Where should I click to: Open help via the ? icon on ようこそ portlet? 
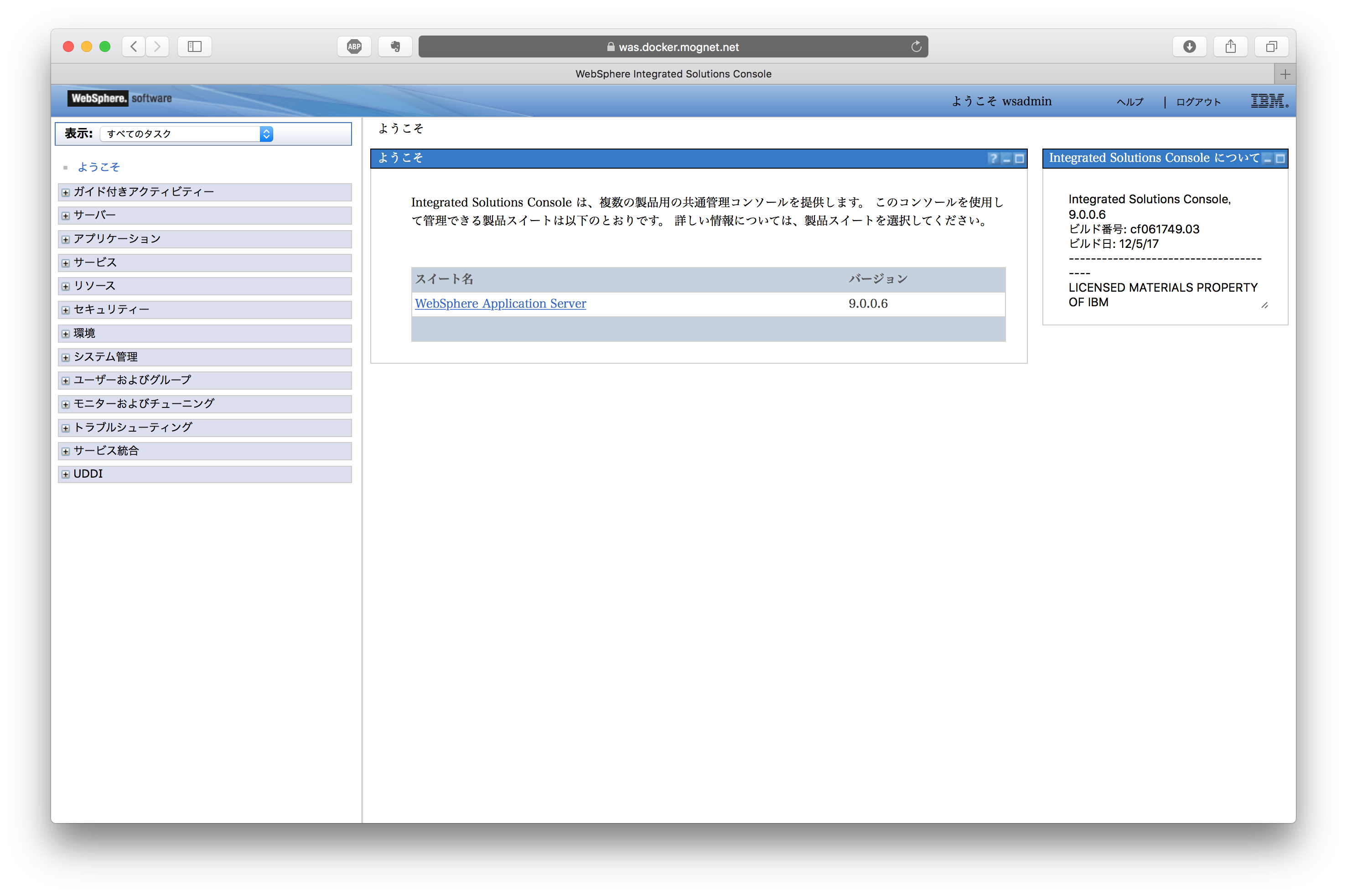coord(994,158)
